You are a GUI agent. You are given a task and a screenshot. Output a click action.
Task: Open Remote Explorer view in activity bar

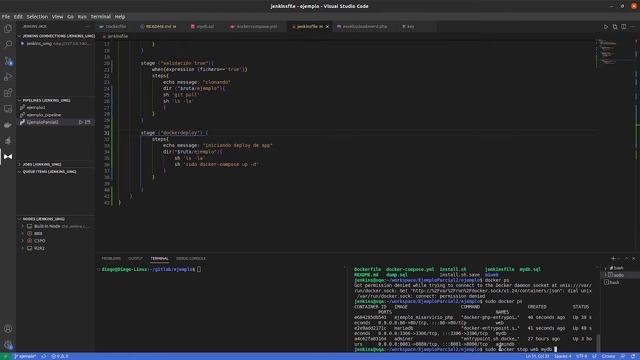[x=8, y=109]
